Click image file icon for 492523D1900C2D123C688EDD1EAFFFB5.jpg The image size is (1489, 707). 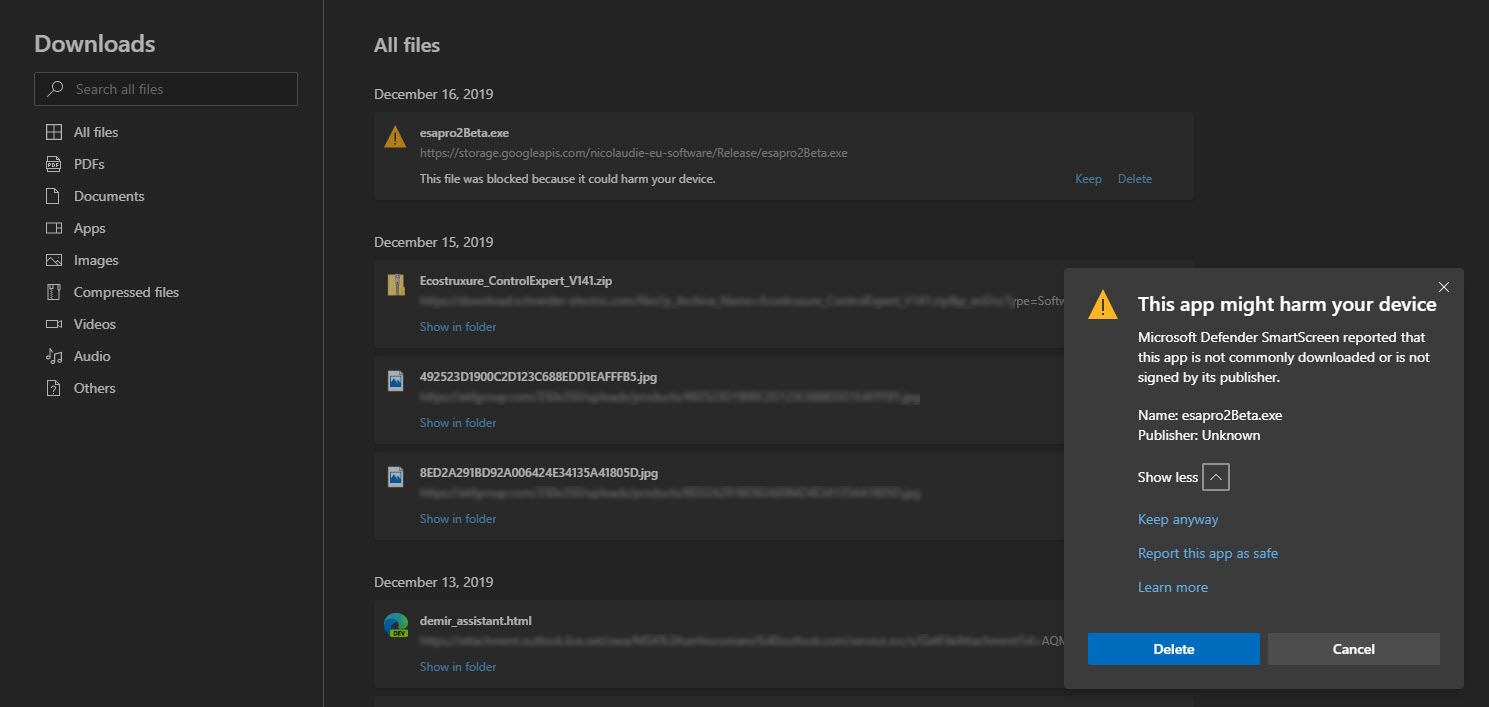coord(396,381)
